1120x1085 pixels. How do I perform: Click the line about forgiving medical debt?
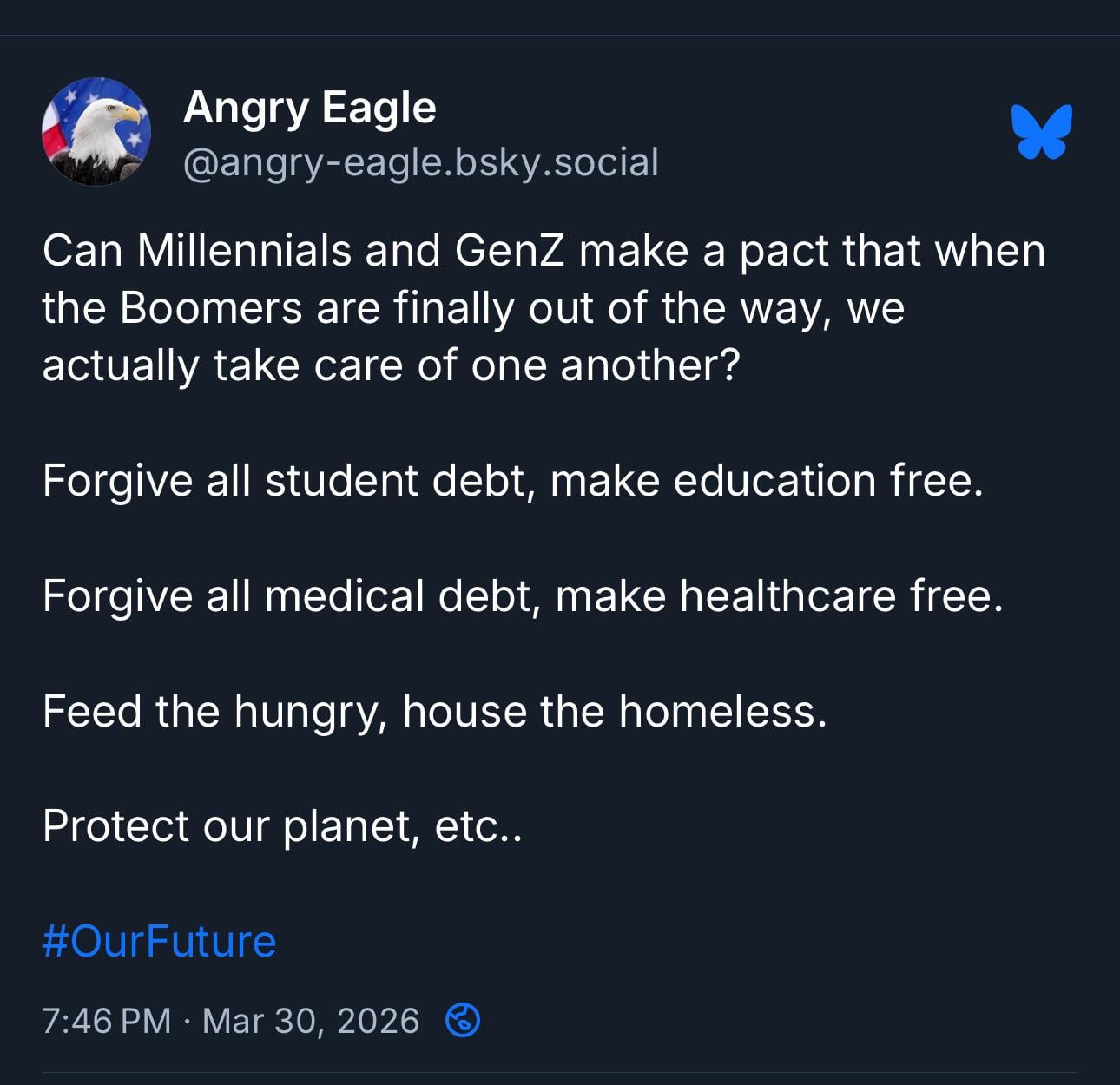(522, 596)
